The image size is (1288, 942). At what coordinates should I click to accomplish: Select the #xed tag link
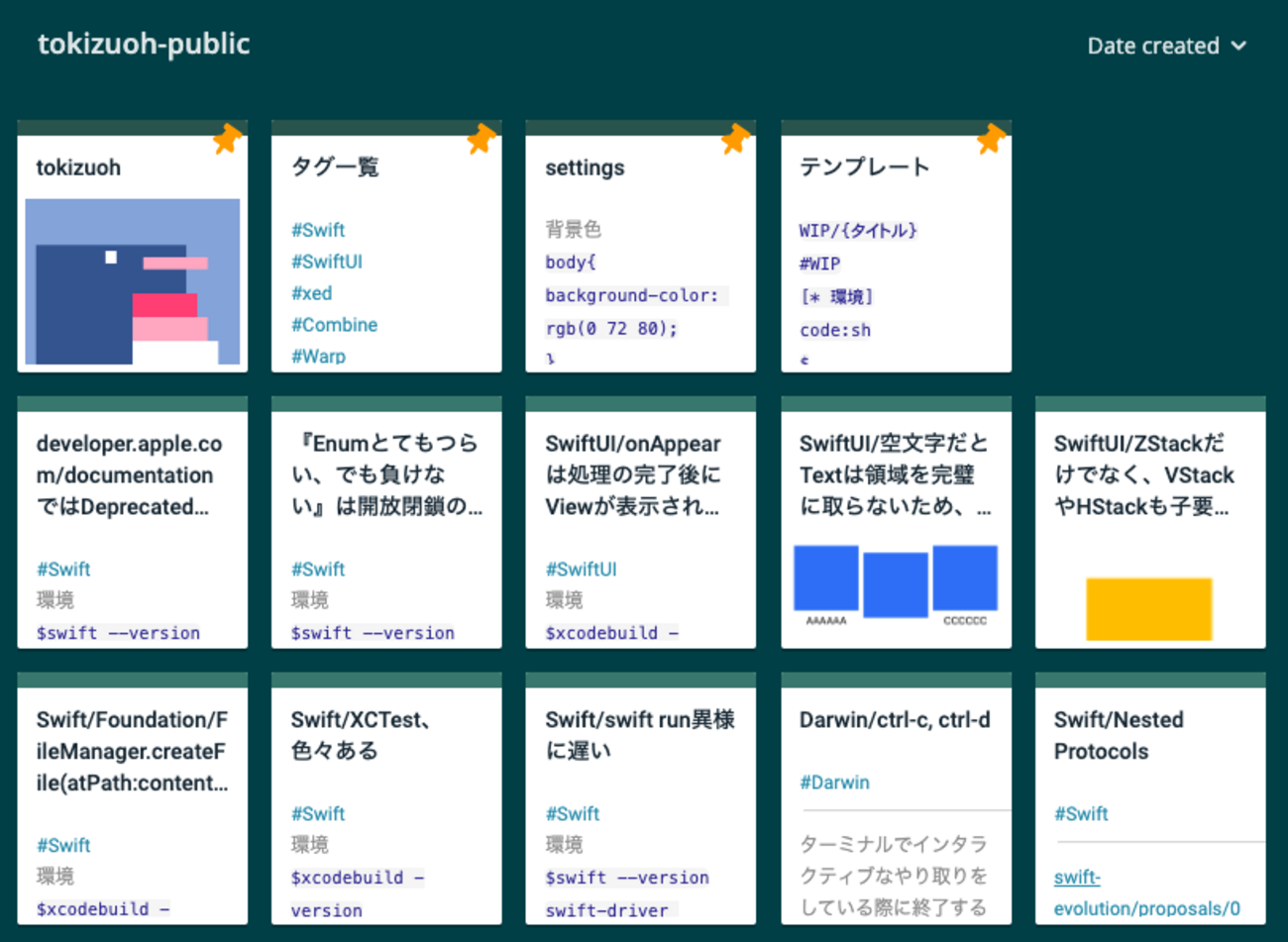pos(311,293)
